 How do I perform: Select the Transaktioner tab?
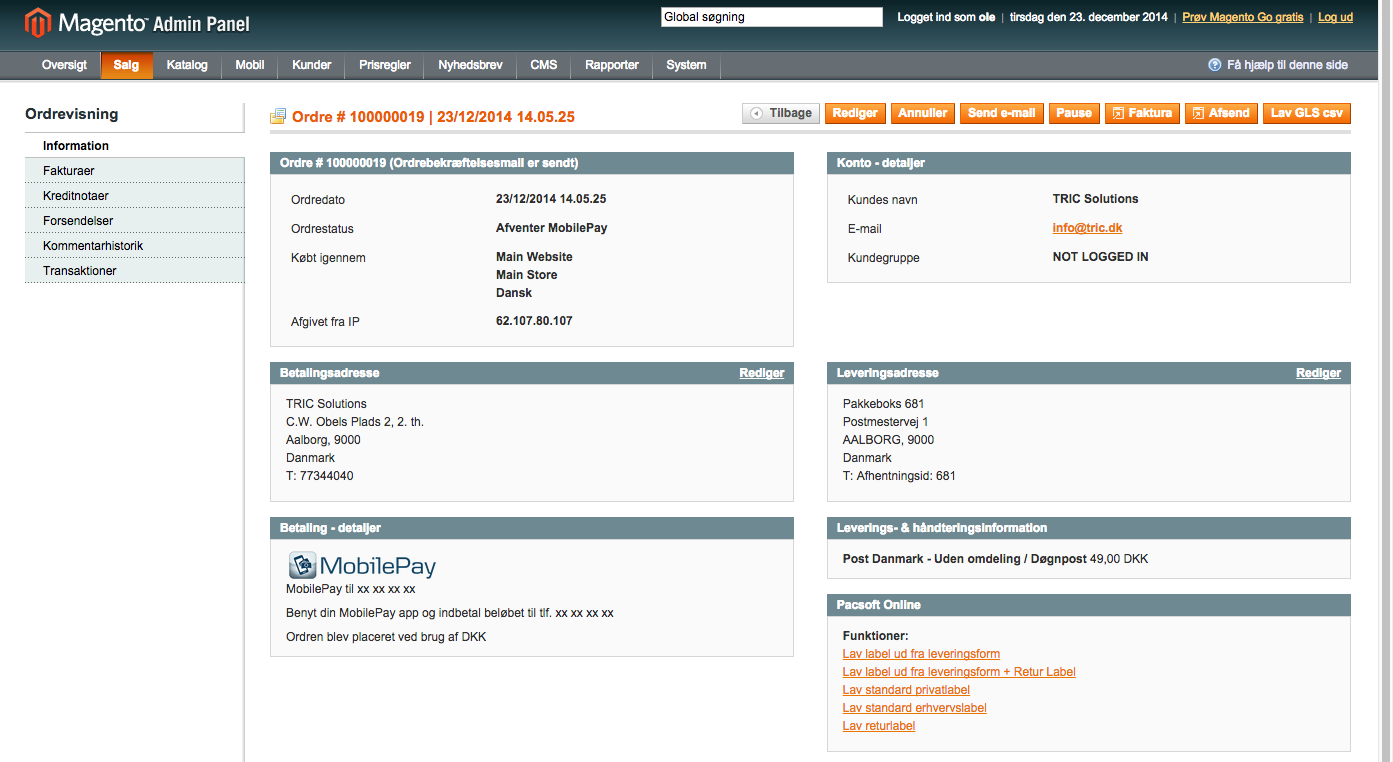pyautogui.click(x=80, y=271)
